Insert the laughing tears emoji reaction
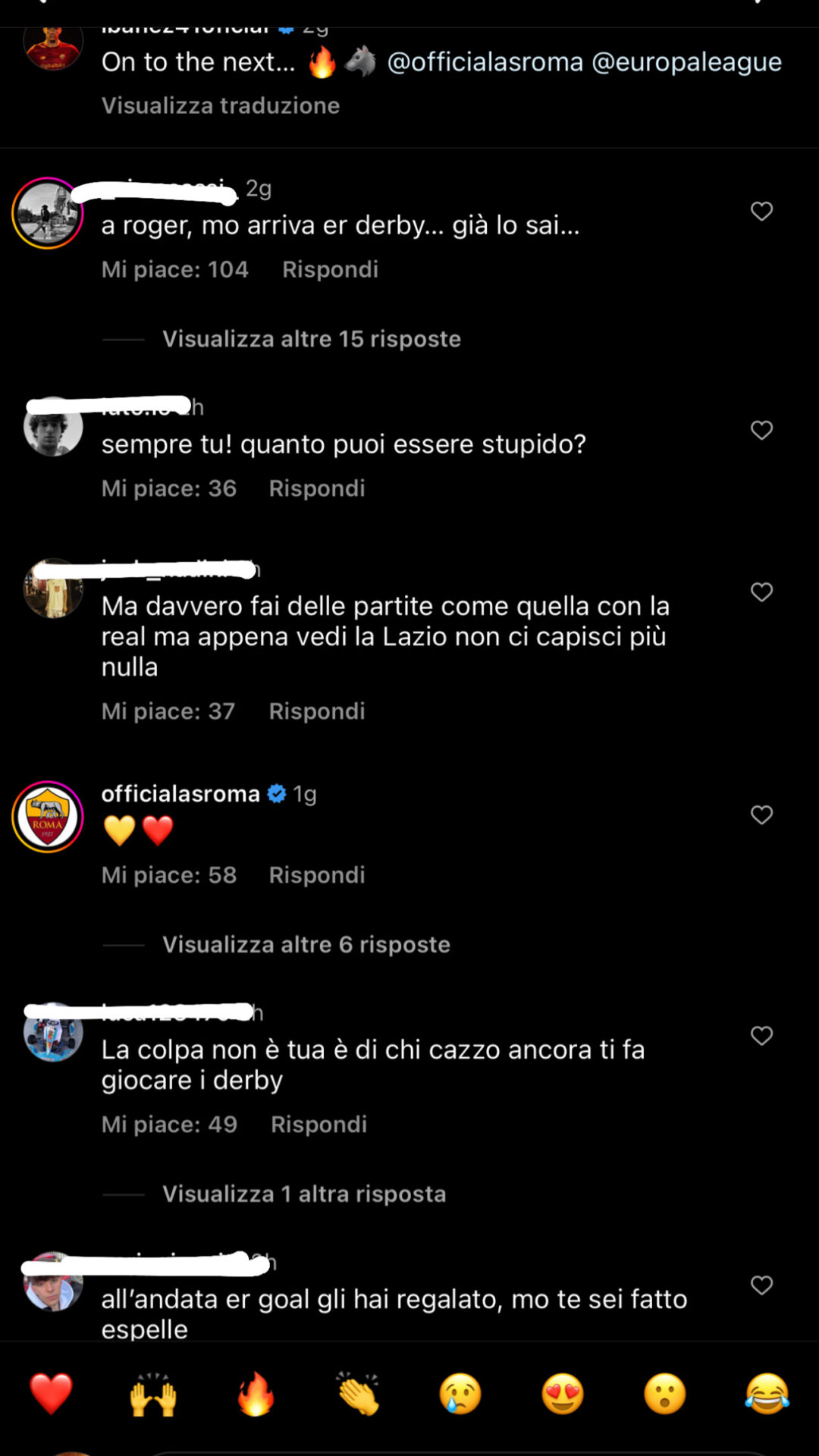The height and width of the screenshot is (1456, 819). tap(767, 1394)
